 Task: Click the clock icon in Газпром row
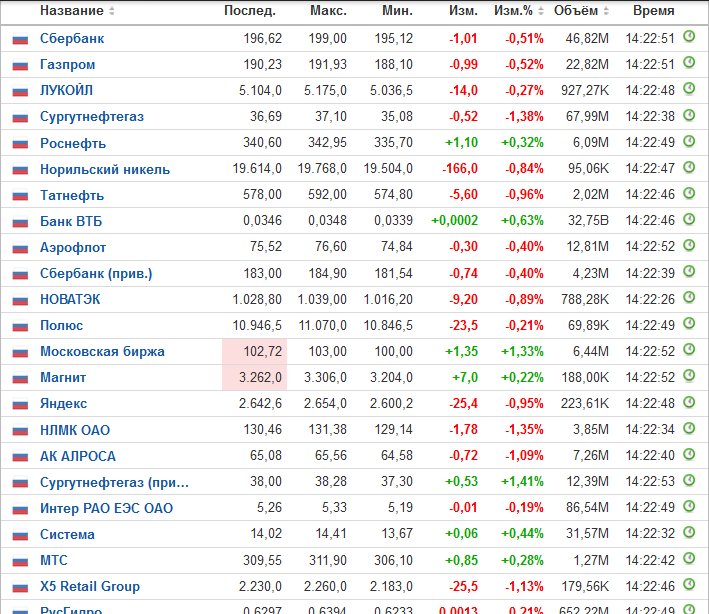tap(689, 62)
